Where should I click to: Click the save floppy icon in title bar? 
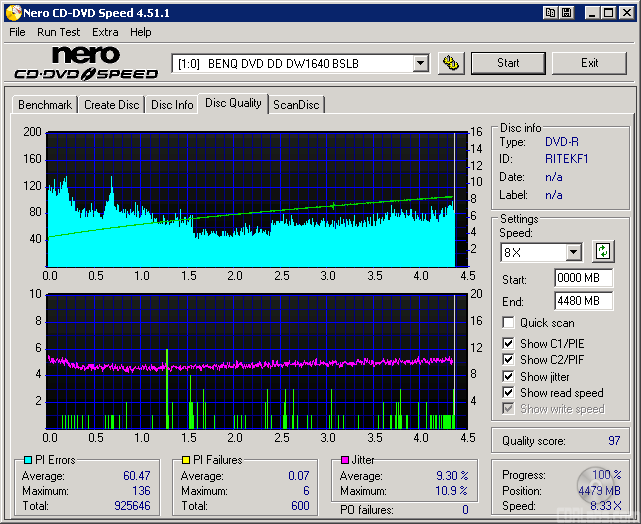click(x=567, y=13)
